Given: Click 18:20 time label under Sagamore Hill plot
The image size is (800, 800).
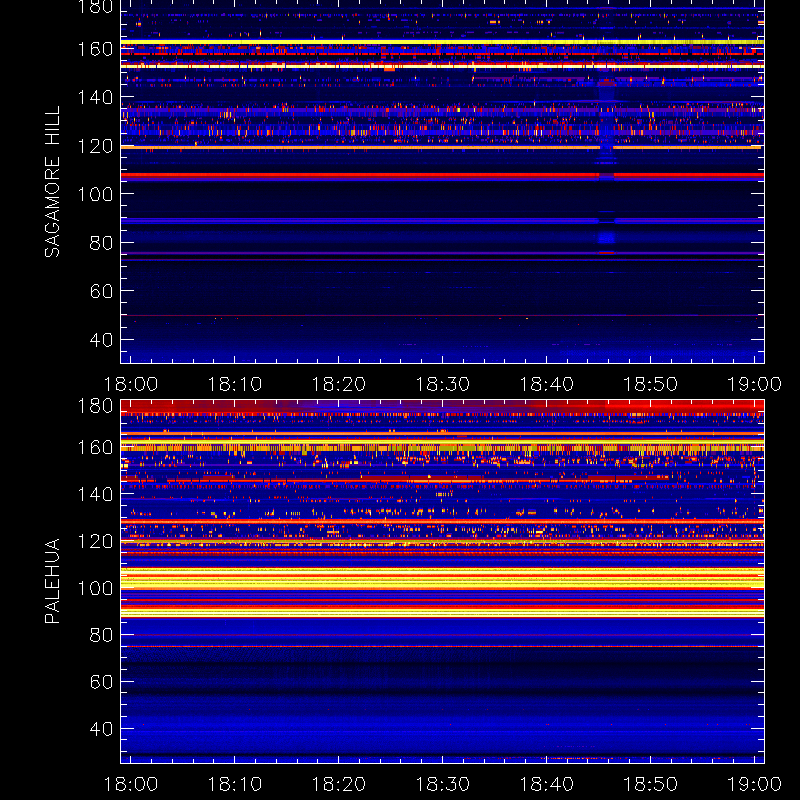Looking at the screenshot, I should pos(339,384).
